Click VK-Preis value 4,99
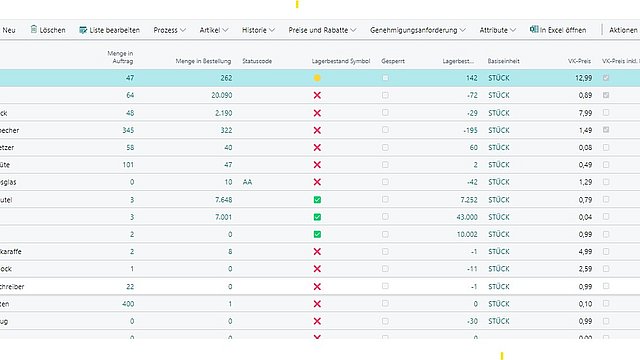The image size is (640, 360). pos(585,252)
